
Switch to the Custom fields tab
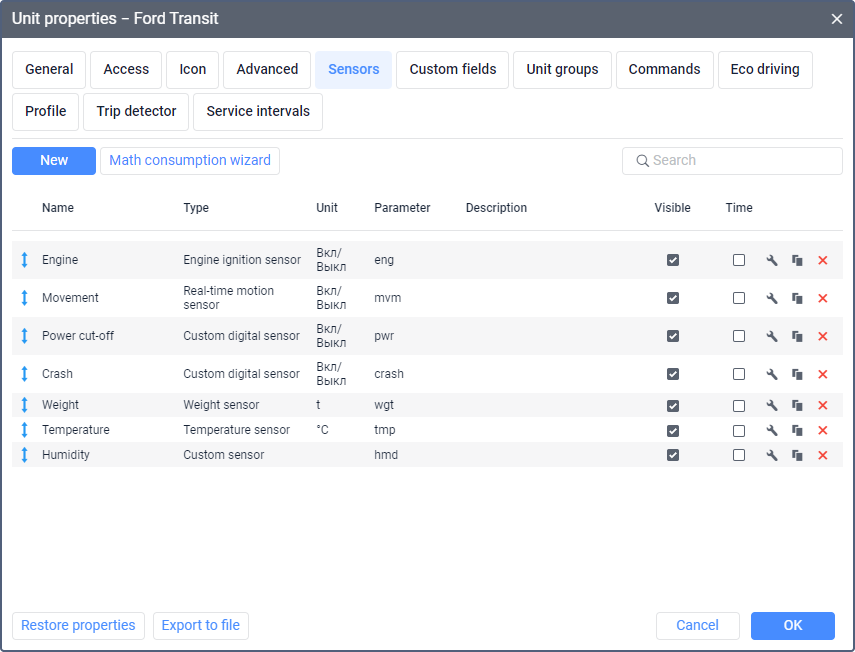pos(453,70)
